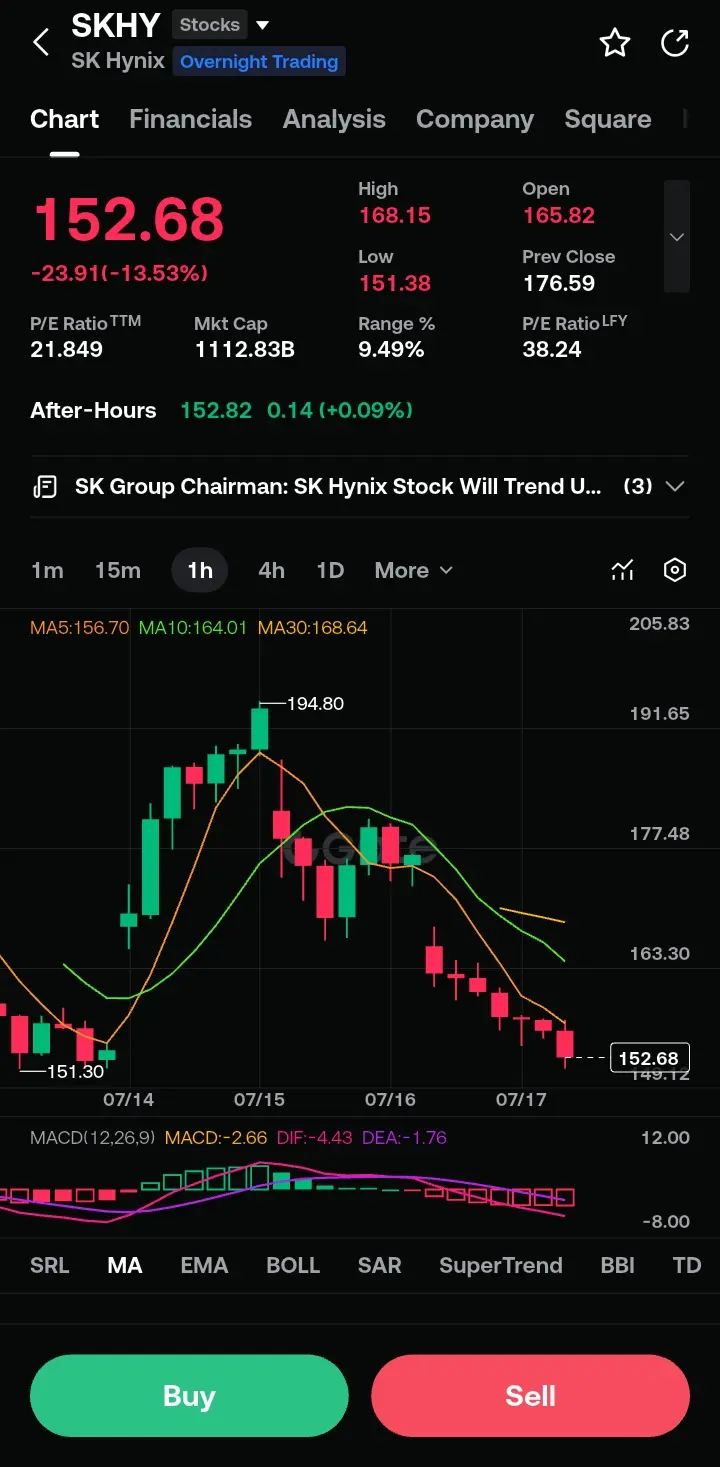Tap the DEA:-1.76 MACD label

404,1138
